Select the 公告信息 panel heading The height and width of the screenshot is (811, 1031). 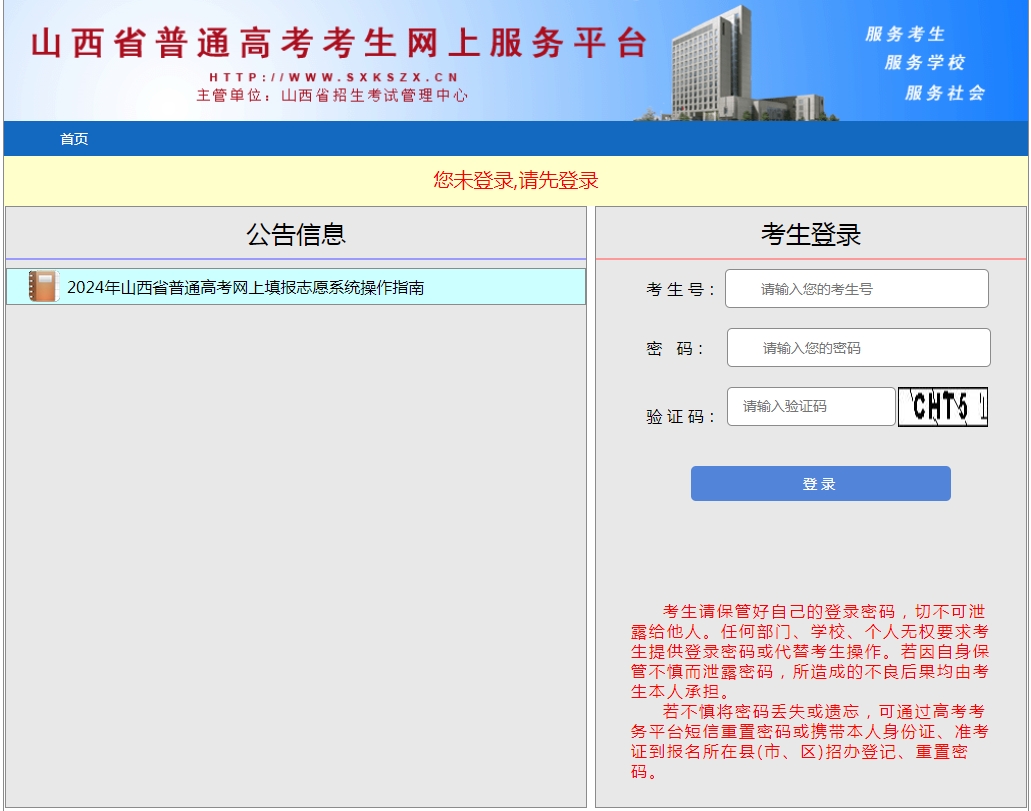[296, 234]
